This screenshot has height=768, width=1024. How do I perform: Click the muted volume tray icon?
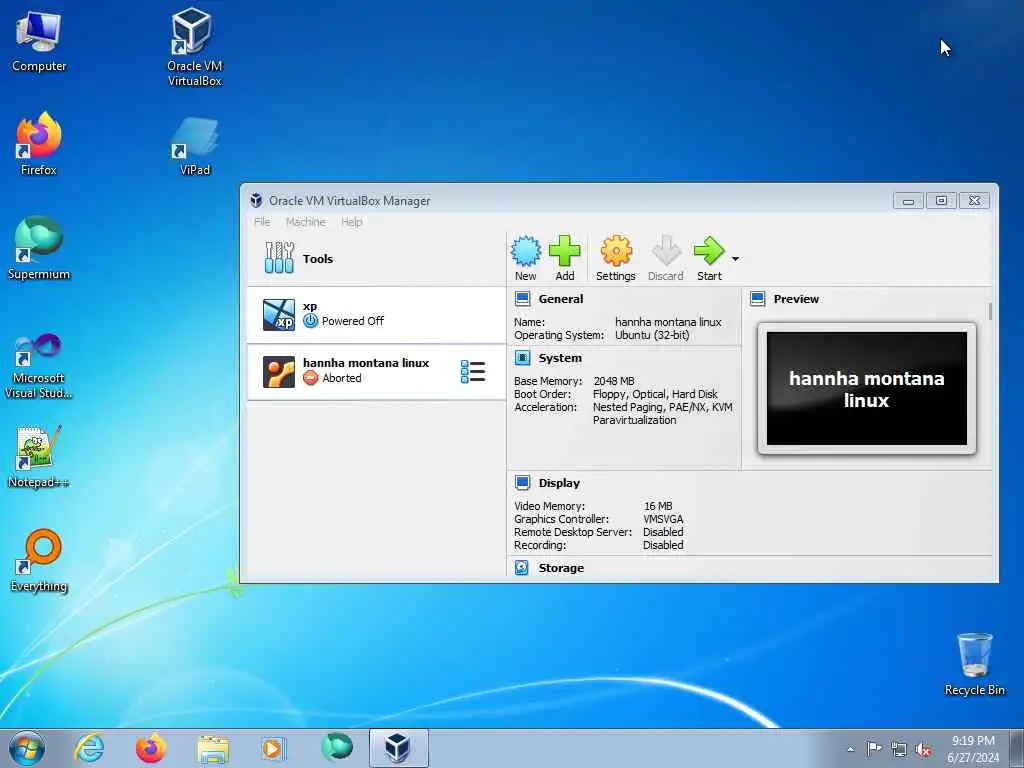923,750
